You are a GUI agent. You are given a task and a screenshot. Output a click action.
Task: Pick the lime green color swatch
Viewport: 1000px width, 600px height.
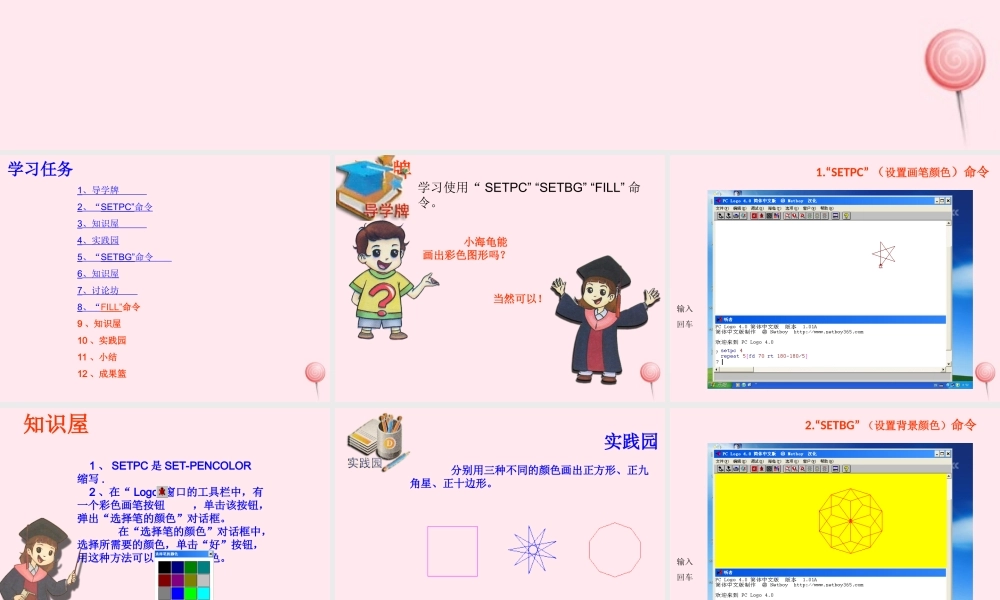(191, 594)
